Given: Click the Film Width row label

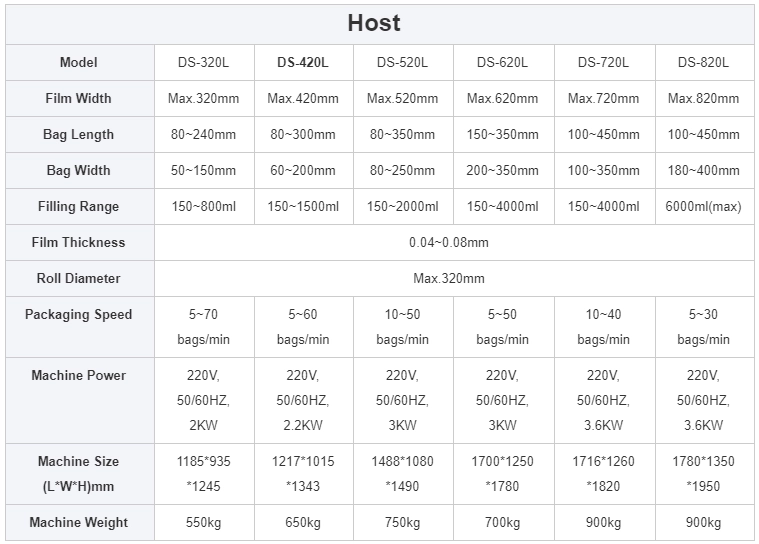Looking at the screenshot, I should 80,98.
